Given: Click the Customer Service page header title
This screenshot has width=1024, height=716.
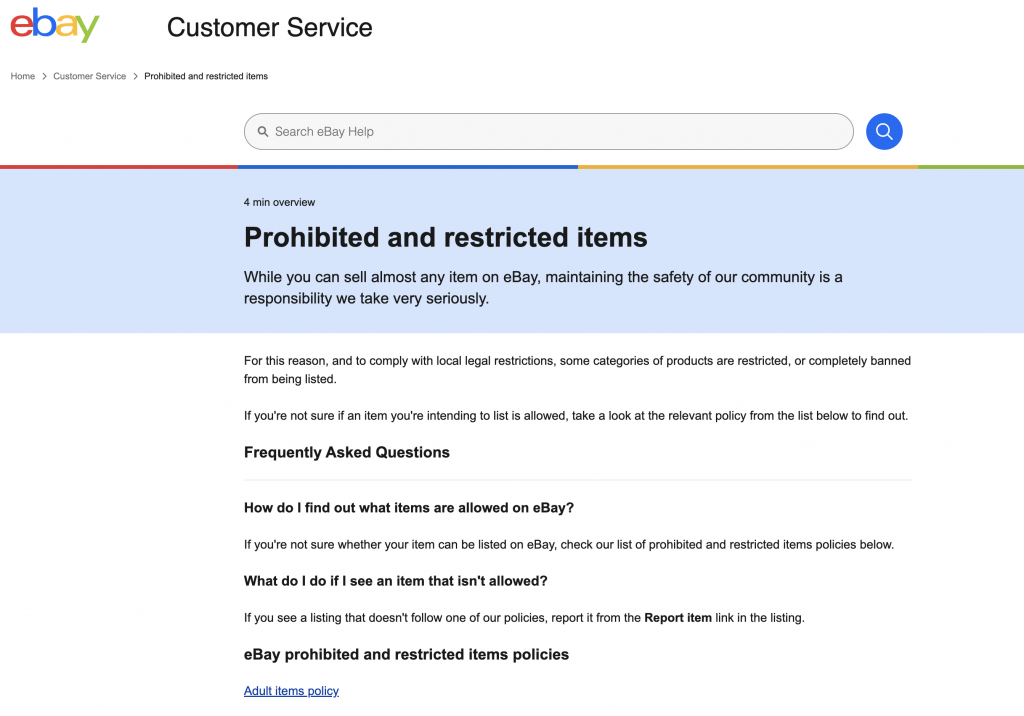Looking at the screenshot, I should (270, 27).
